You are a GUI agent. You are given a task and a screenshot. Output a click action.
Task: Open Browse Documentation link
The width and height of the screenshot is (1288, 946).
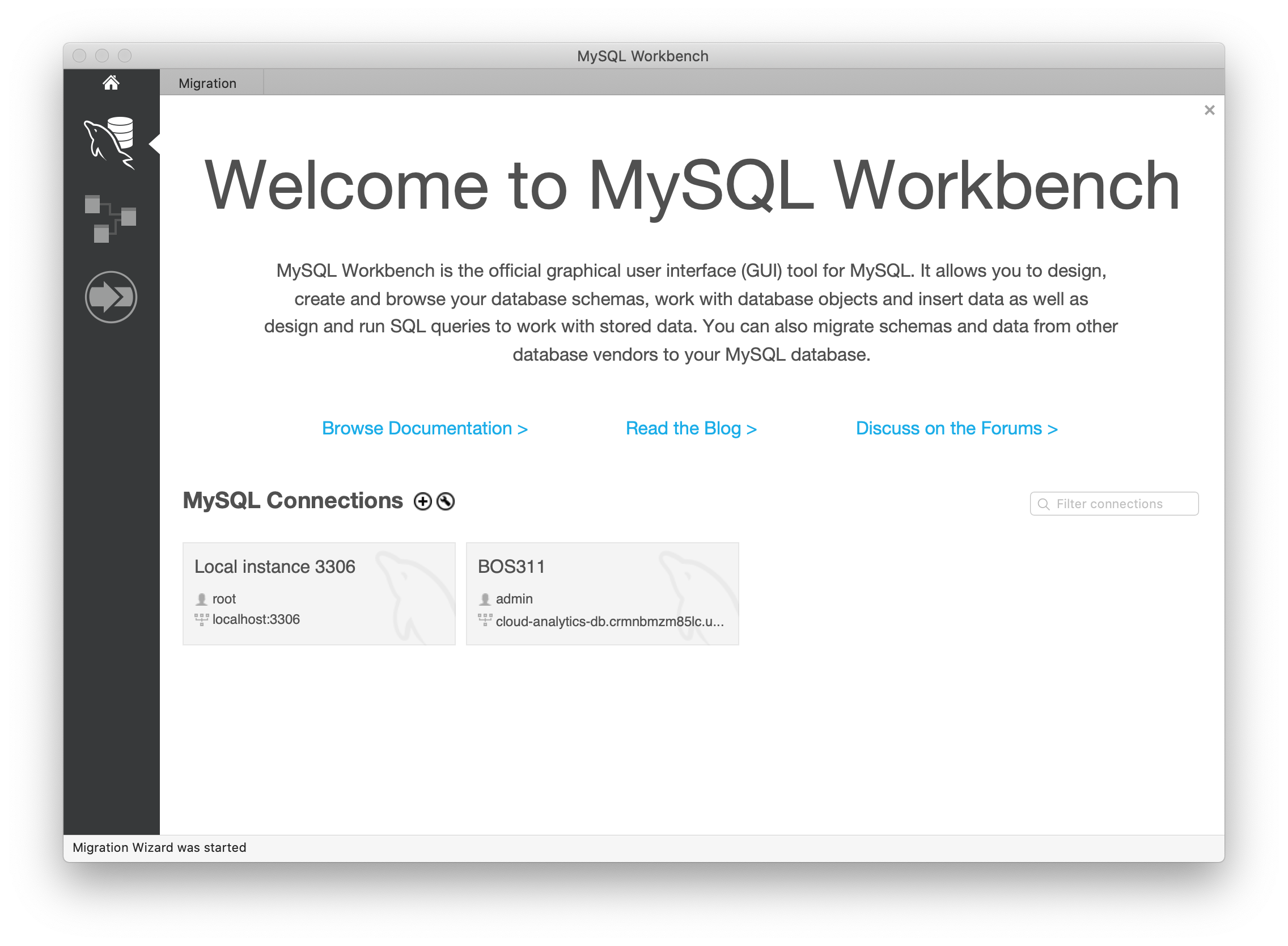[x=424, y=428]
